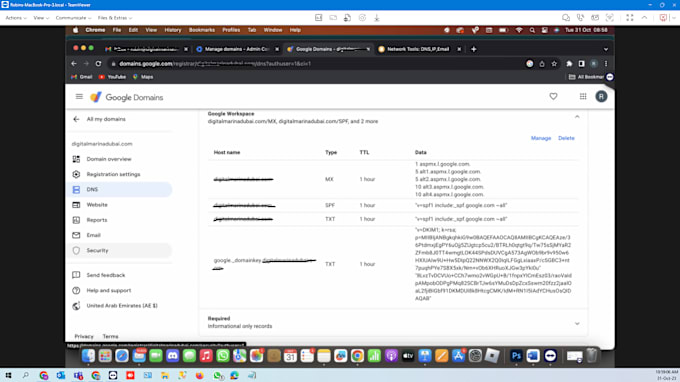
Task: Open Discord from the macOS dock
Action: 173,356
